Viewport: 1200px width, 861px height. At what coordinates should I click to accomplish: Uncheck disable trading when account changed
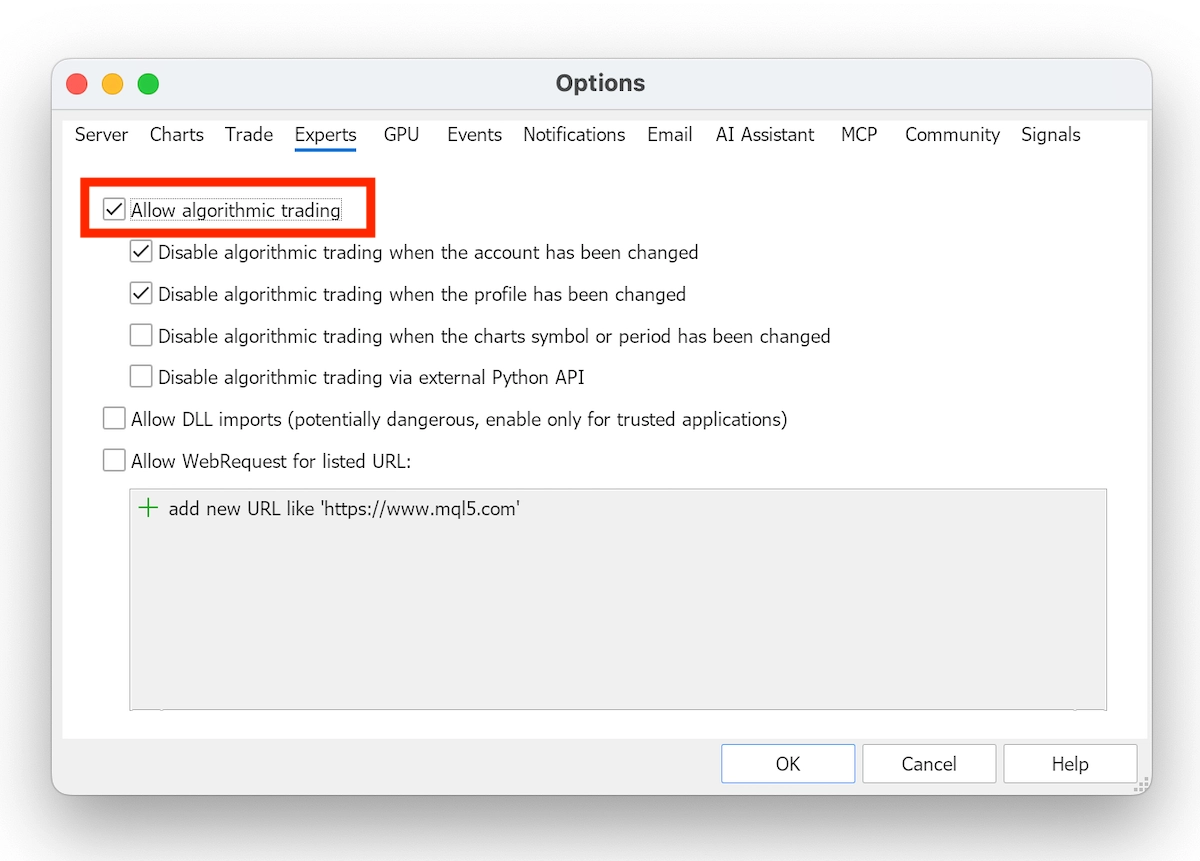click(141, 252)
